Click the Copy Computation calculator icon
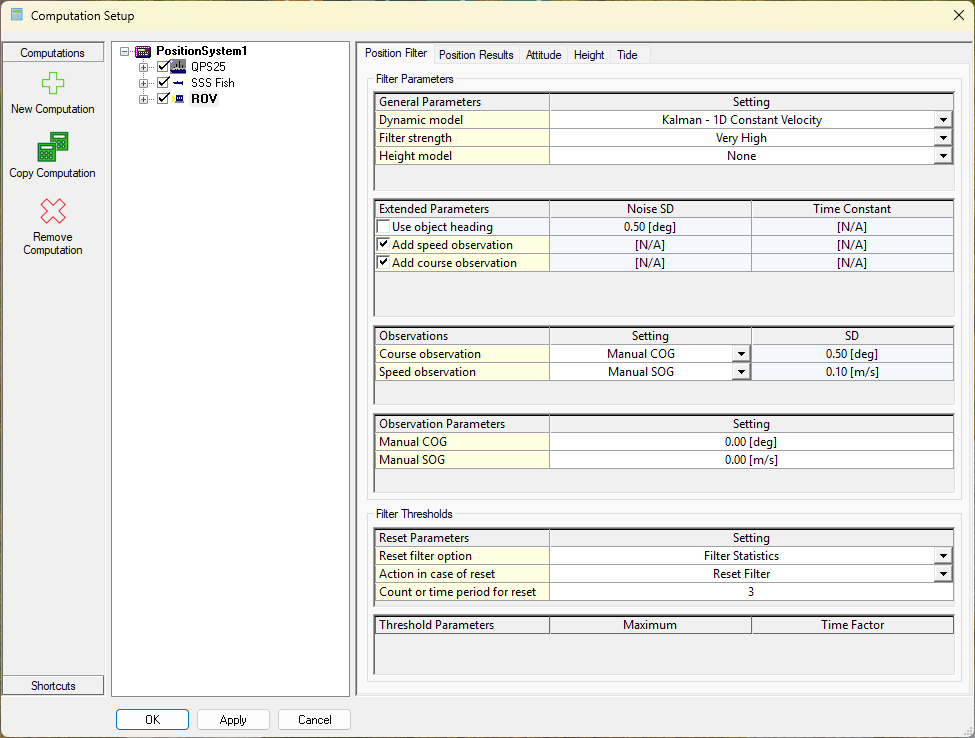The image size is (975, 738). [x=53, y=147]
